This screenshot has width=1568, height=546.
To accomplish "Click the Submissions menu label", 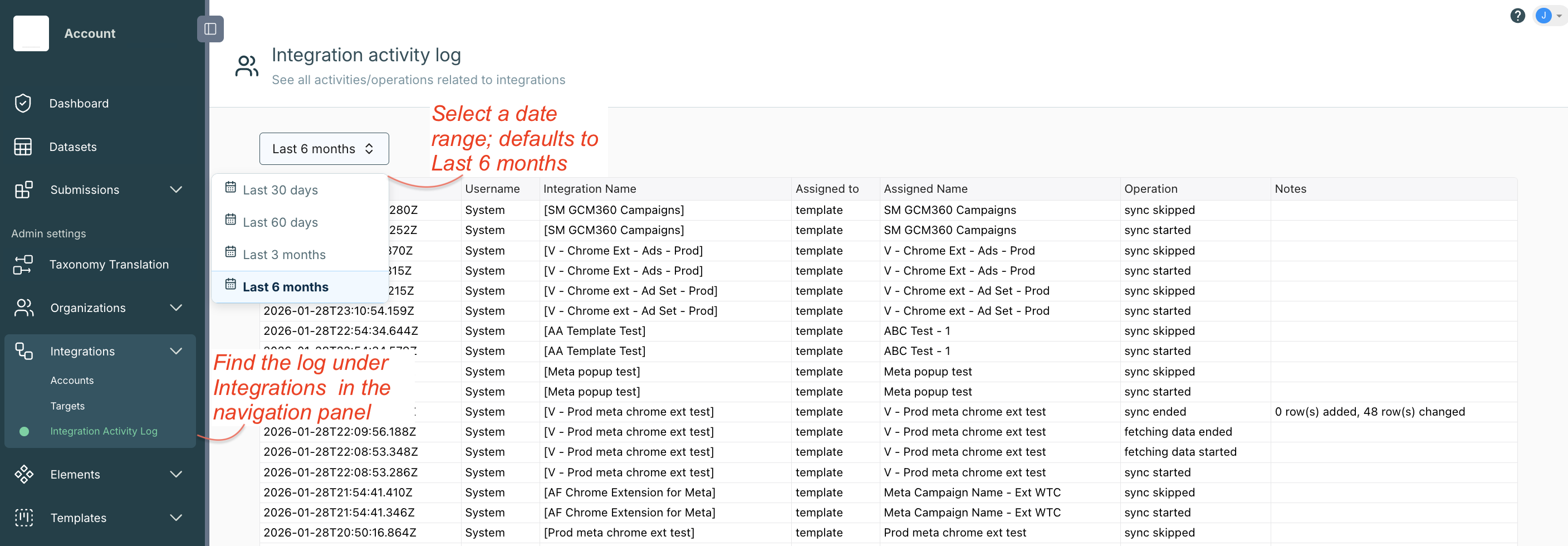I will pyautogui.click(x=85, y=189).
